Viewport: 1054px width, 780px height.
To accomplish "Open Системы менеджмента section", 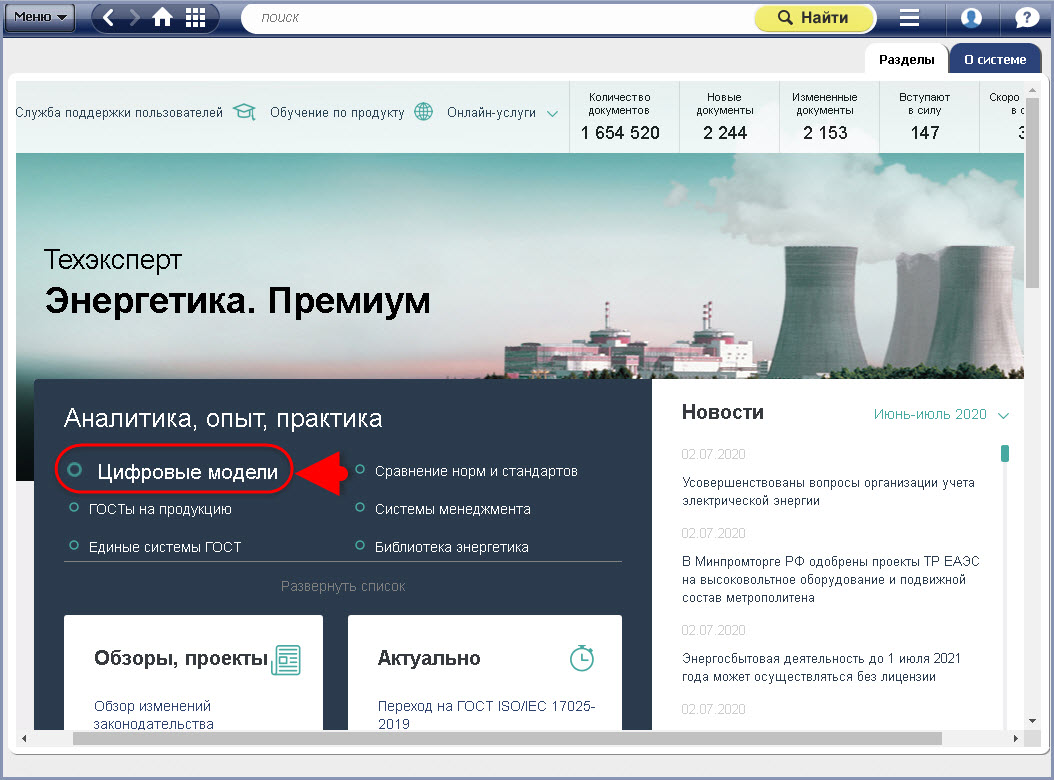I will click(452, 509).
